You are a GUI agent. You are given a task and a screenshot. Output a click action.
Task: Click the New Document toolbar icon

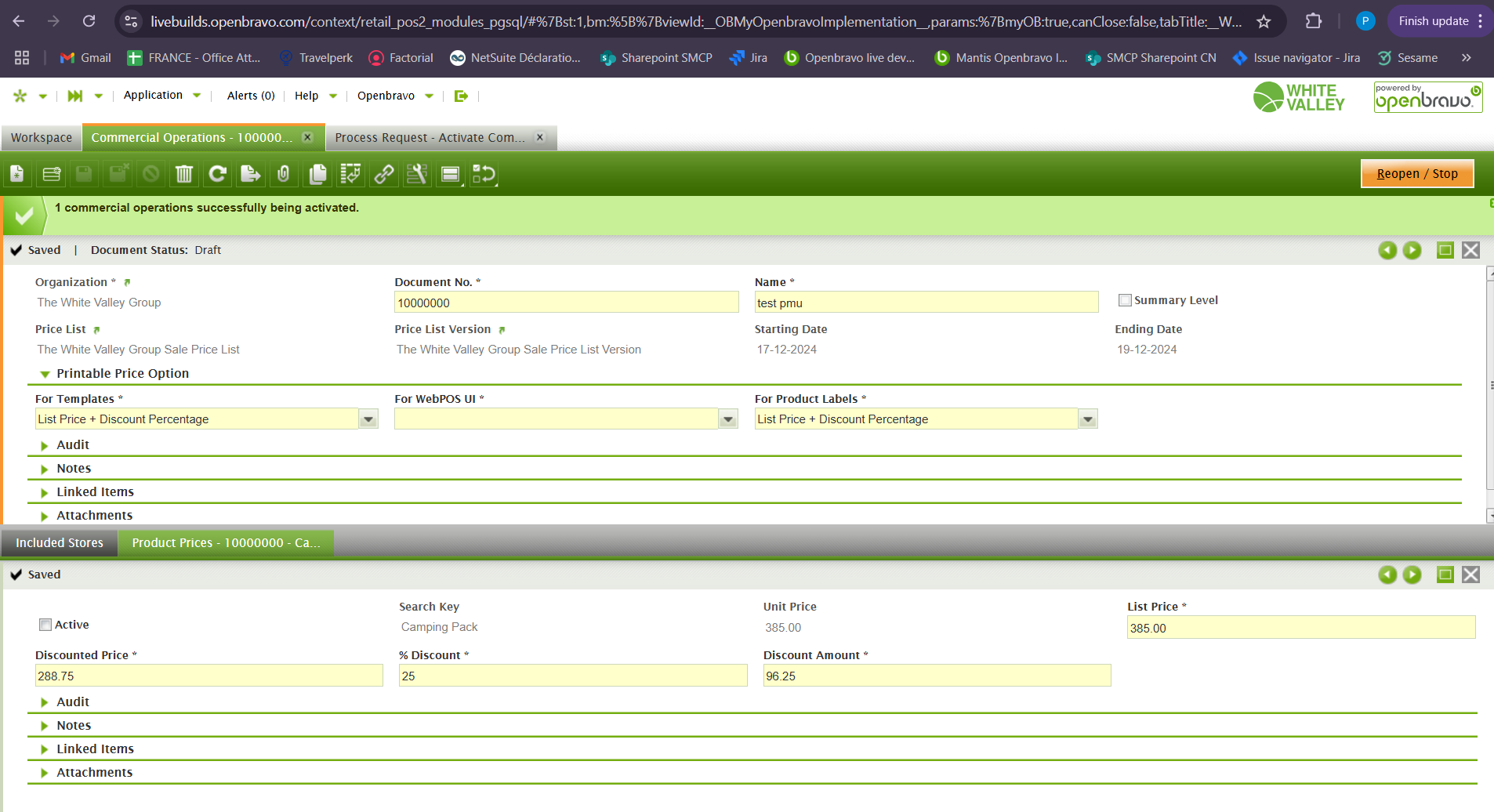point(17,174)
